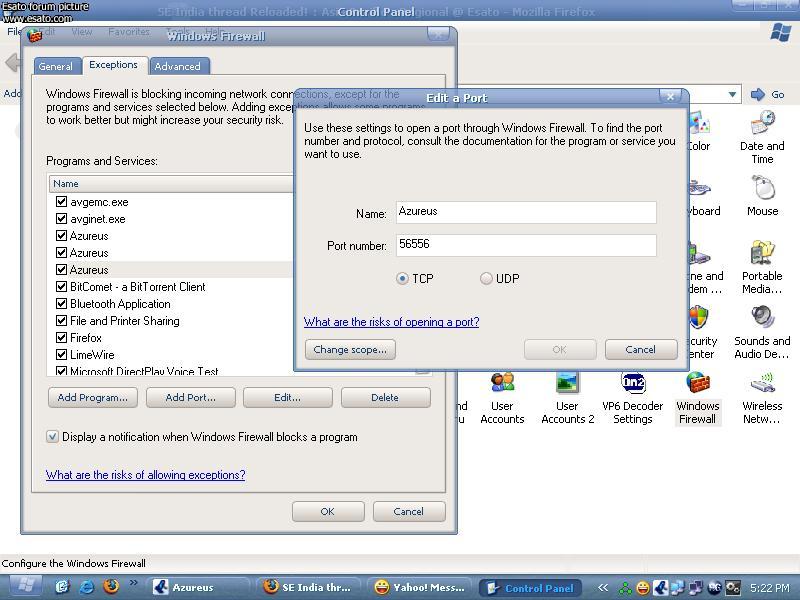Expand hidden system tray icons chevron
The image size is (800, 600).
point(603,588)
